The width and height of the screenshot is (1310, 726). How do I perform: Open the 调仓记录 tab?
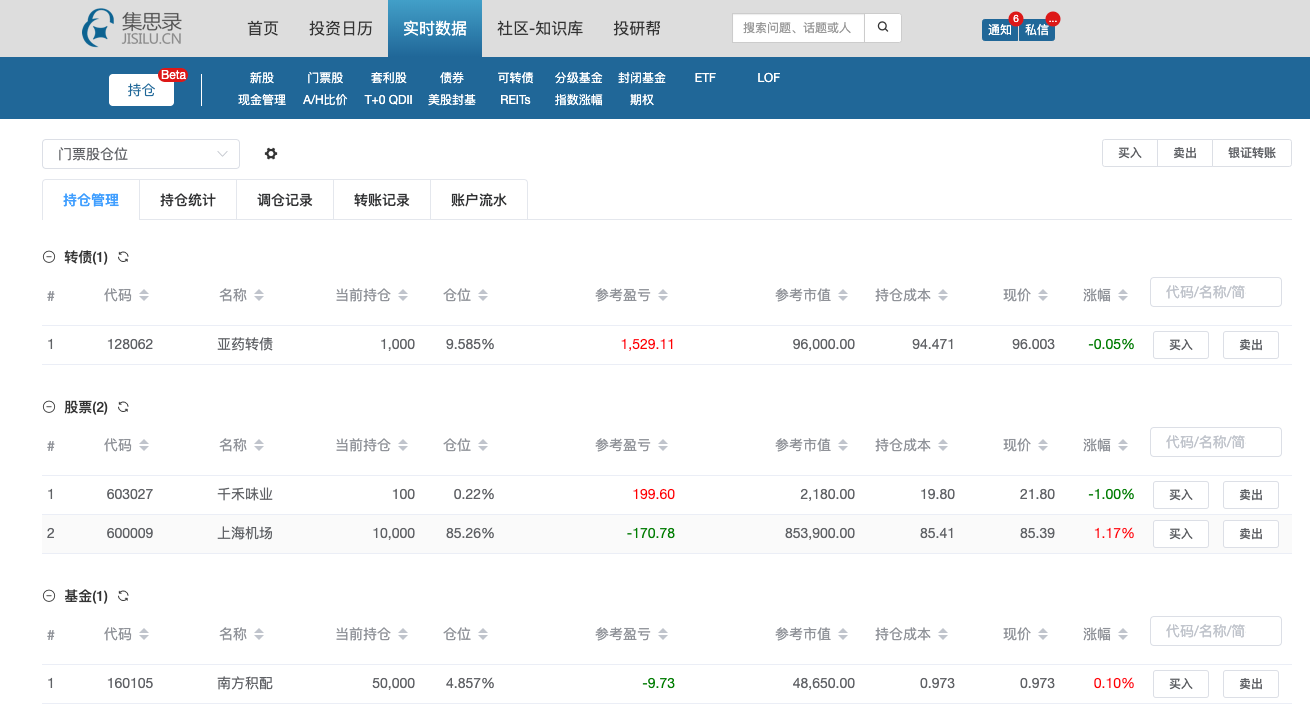point(285,200)
